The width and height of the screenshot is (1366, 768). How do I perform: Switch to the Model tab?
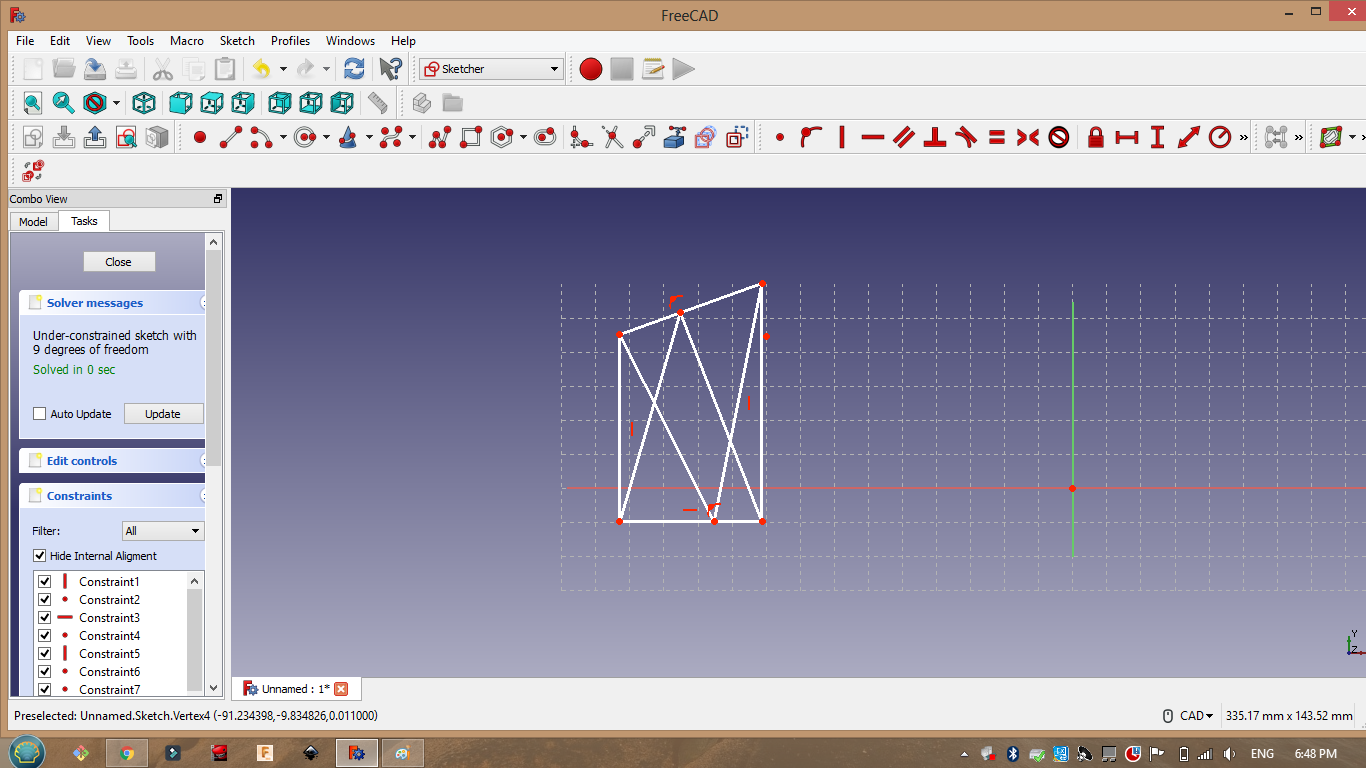coord(33,222)
